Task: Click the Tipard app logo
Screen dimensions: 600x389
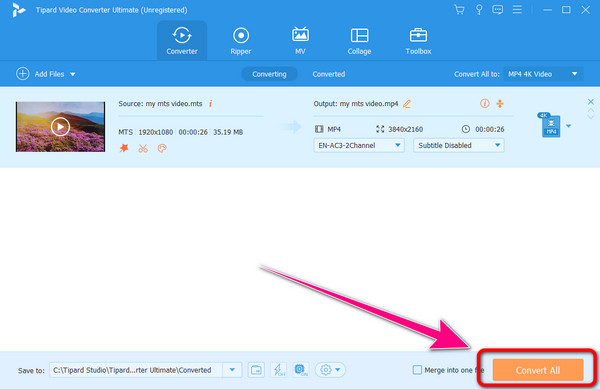Action: 18,10
